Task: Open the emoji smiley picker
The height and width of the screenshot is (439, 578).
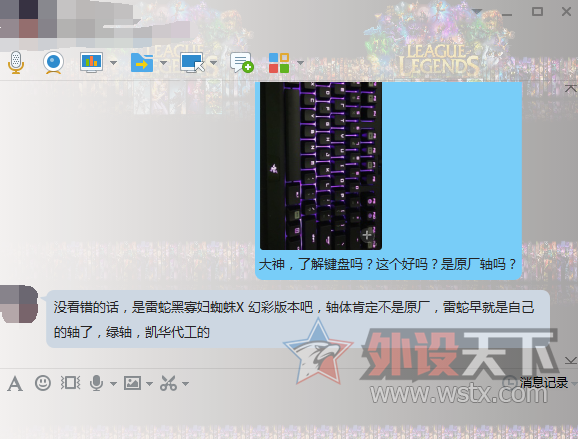Action: 43,383
